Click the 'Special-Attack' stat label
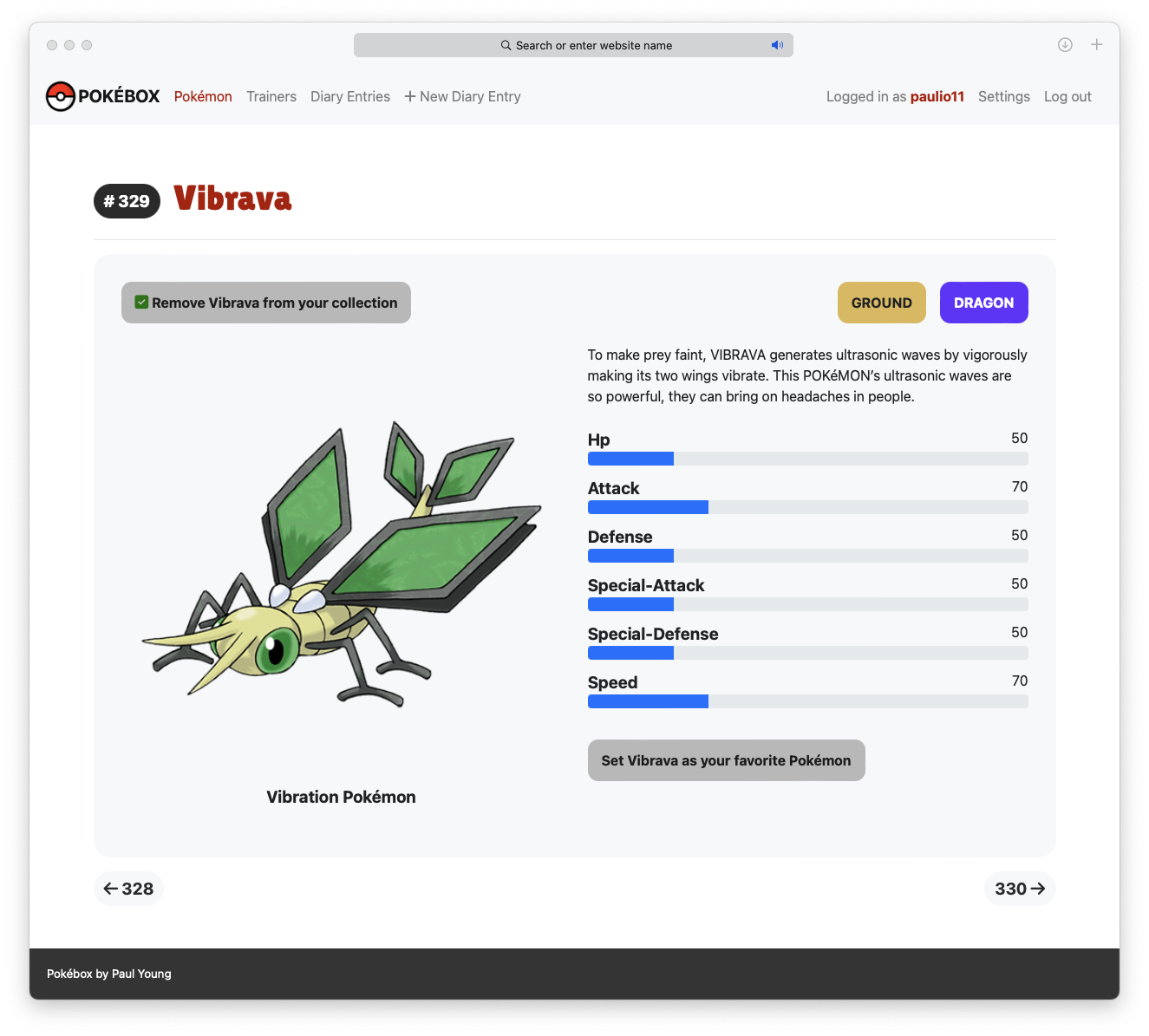This screenshot has width=1149, height=1036. 646,585
